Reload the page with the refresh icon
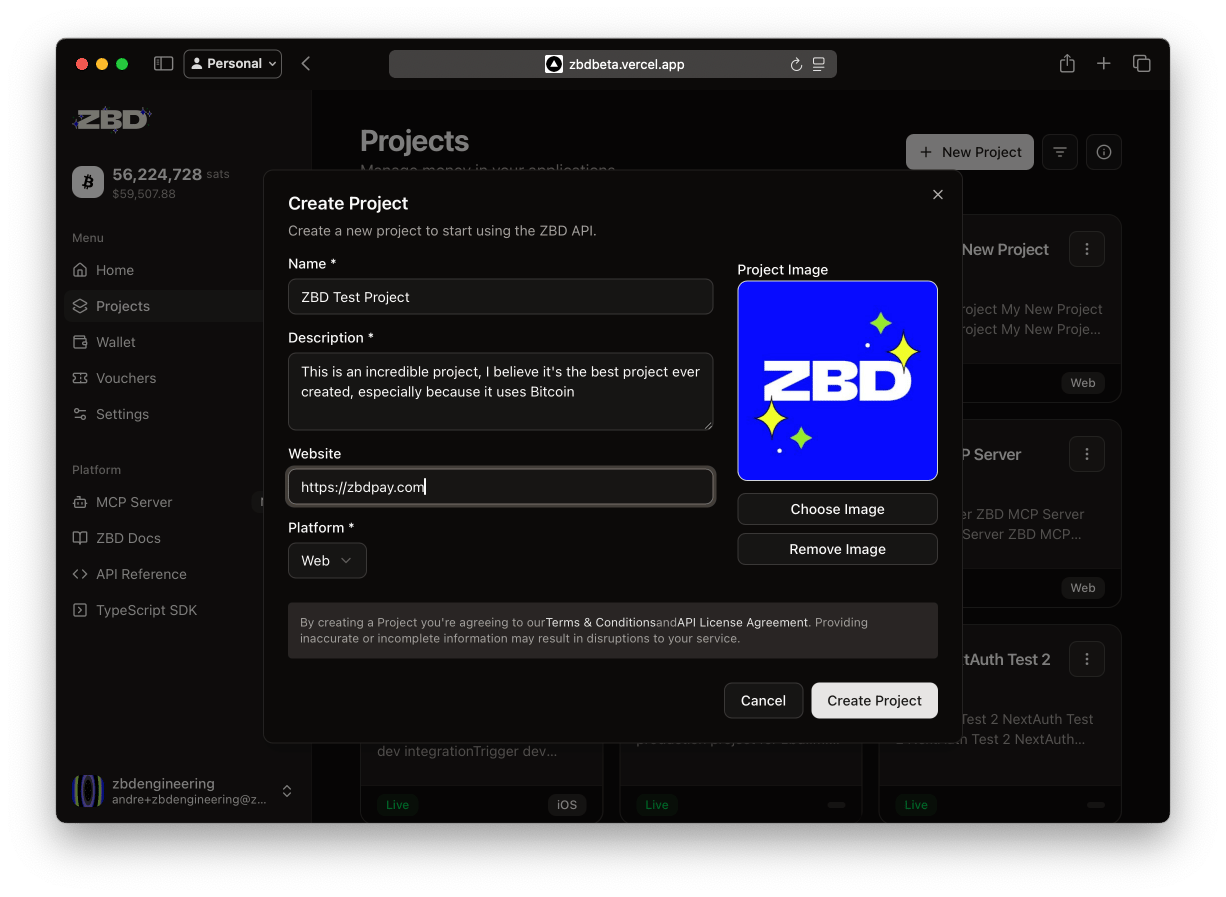The image size is (1226, 897). pos(796,64)
